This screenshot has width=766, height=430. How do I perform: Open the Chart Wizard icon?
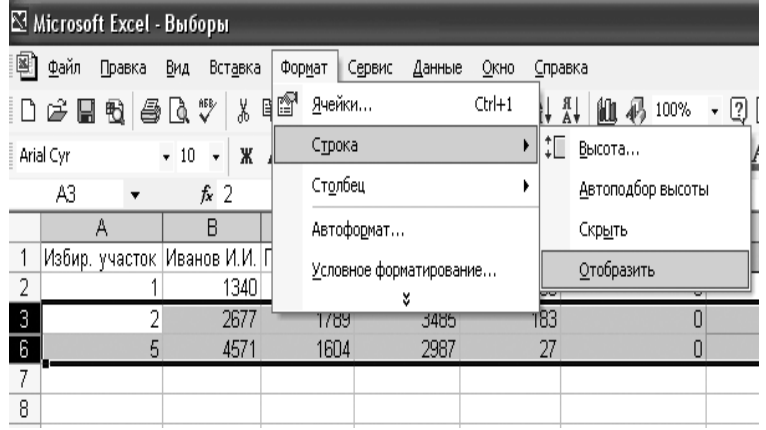(607, 110)
